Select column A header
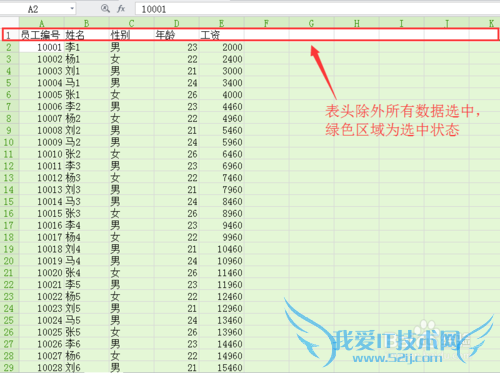Image resolution: width=500 pixels, height=373 pixels. (x=42, y=23)
